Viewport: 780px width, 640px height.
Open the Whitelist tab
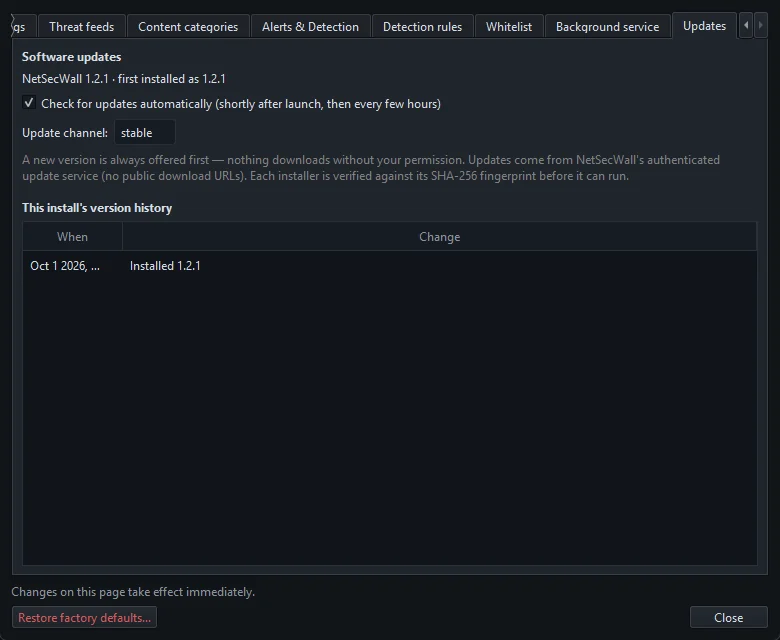[509, 27]
